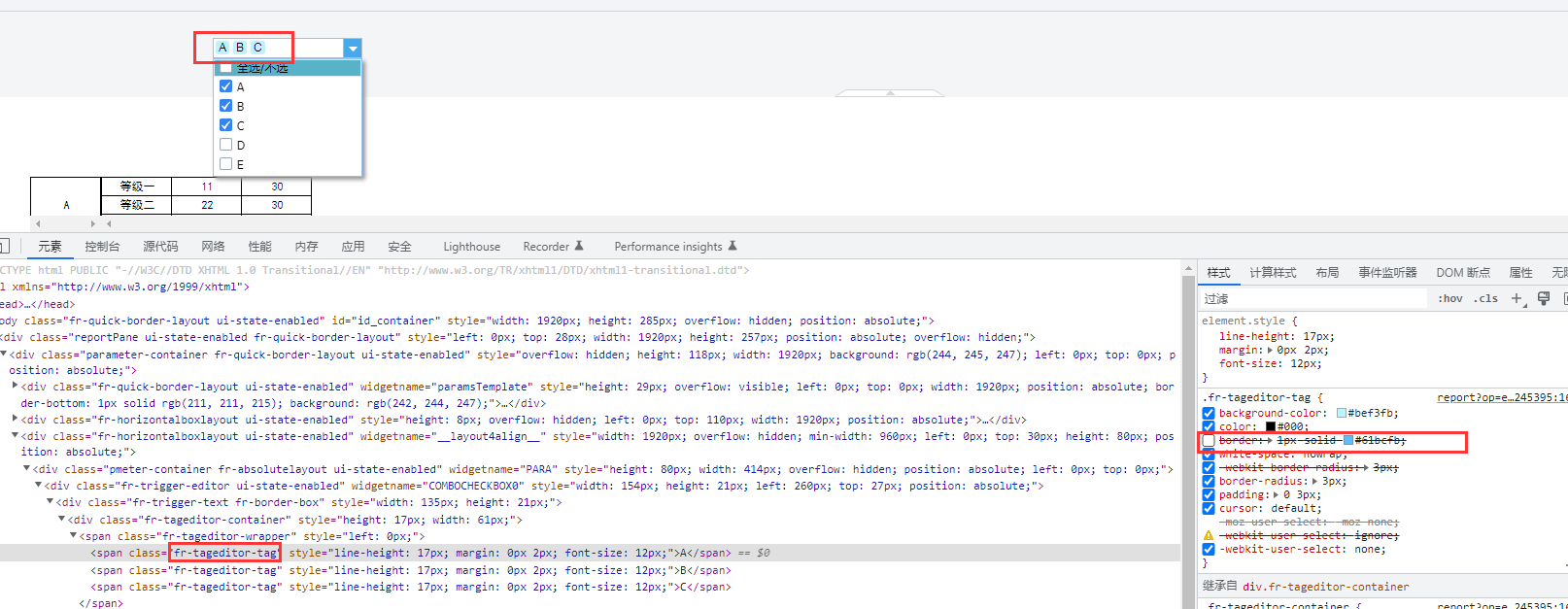
Task: Disable the color: #000 property checkbox
Action: pos(1209,426)
